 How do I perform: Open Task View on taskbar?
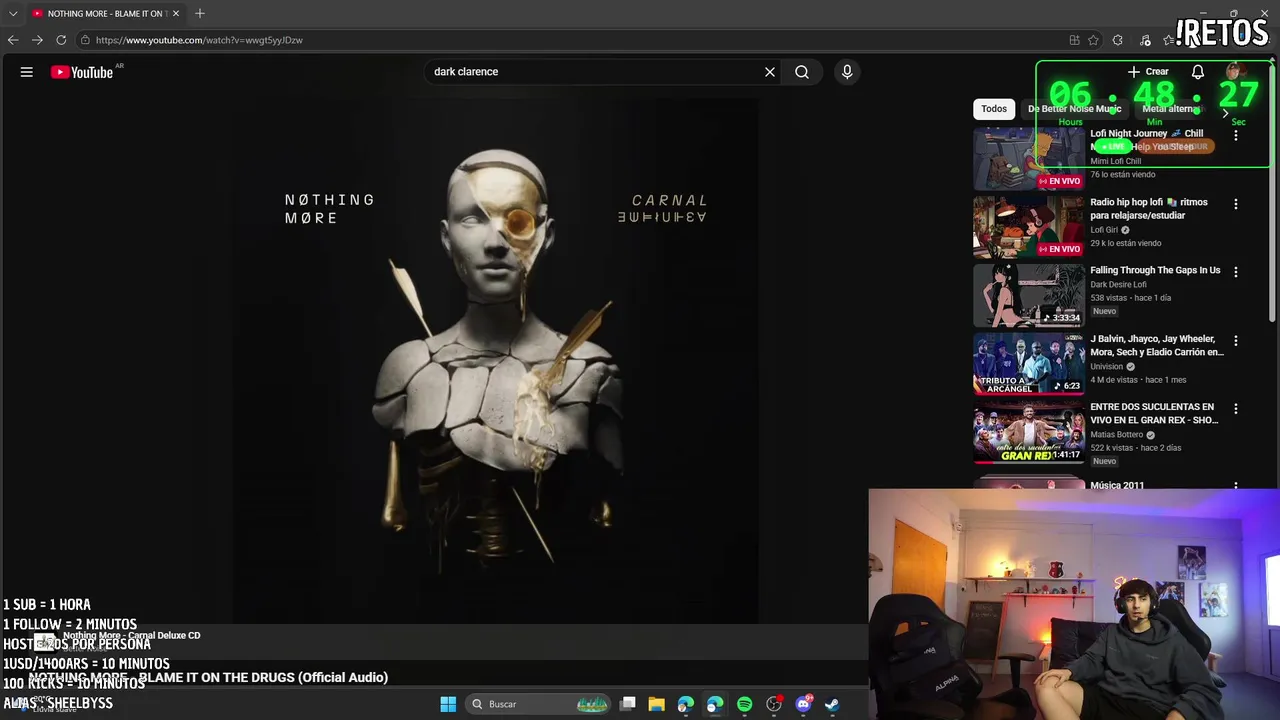coord(628,704)
